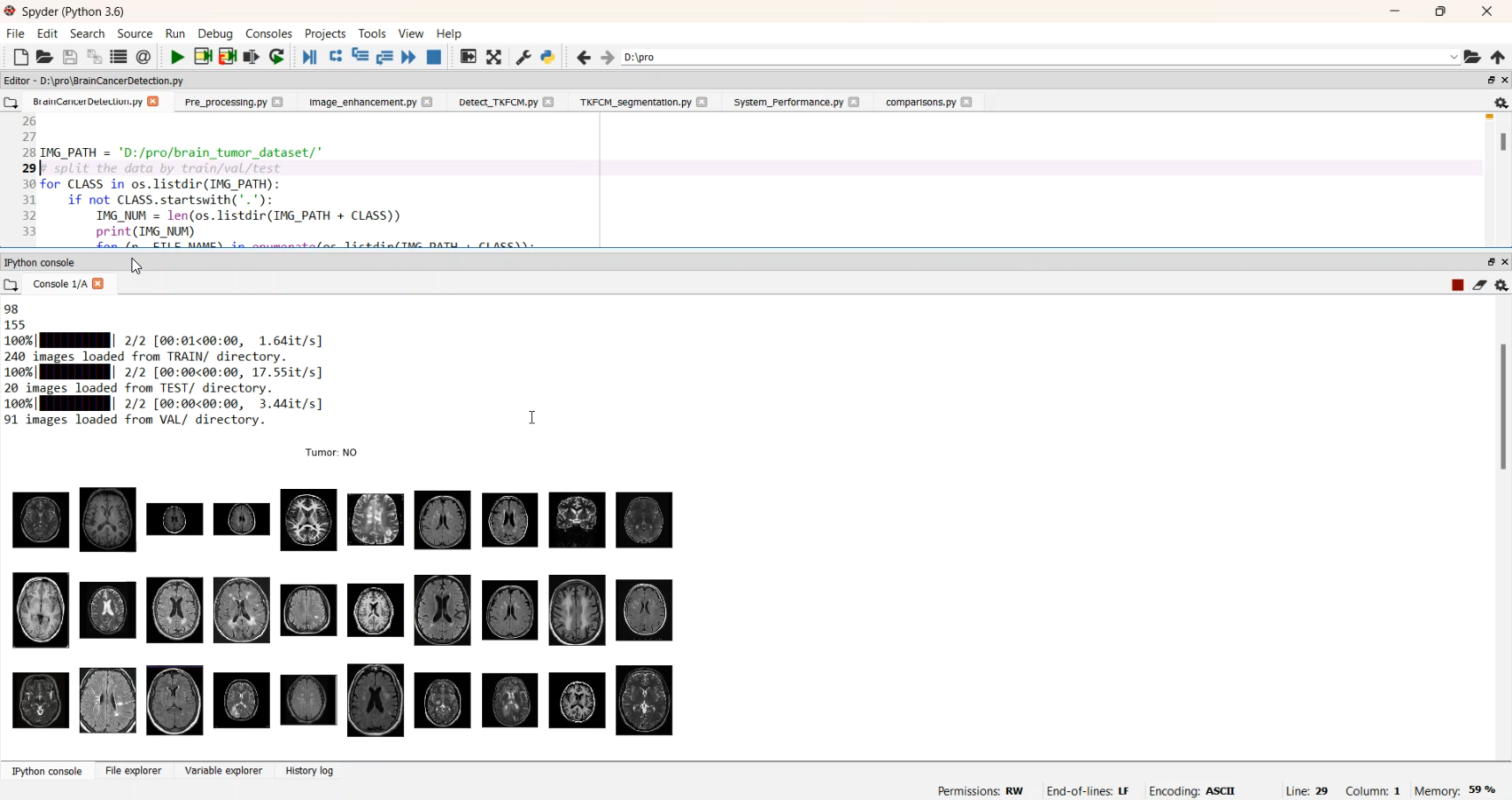
Task: Step return out of function
Action: 385,58
